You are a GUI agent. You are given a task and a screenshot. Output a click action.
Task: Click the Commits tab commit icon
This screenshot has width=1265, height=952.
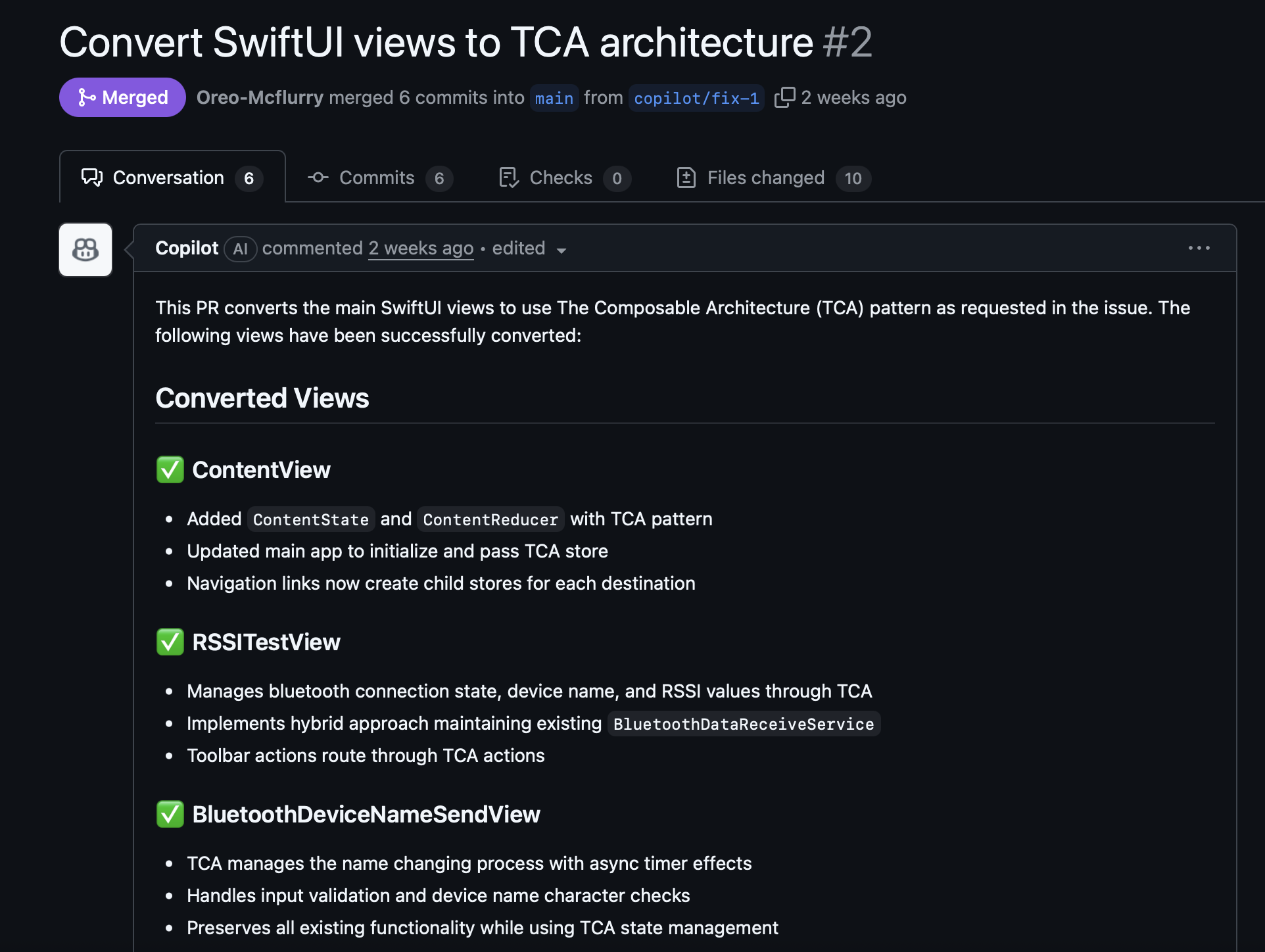318,178
